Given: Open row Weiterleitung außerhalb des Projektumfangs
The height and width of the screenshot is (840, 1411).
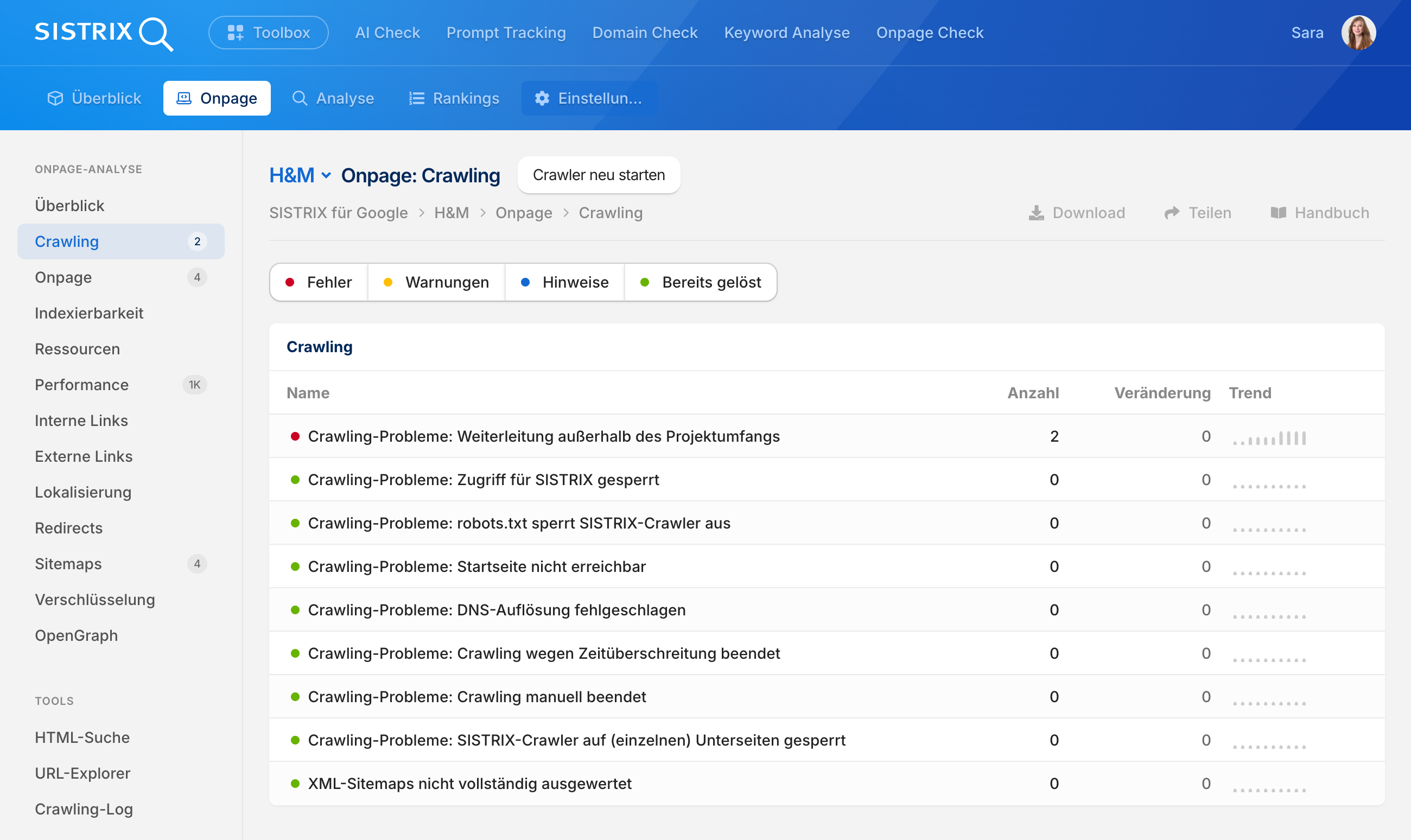Looking at the screenshot, I should (827, 436).
